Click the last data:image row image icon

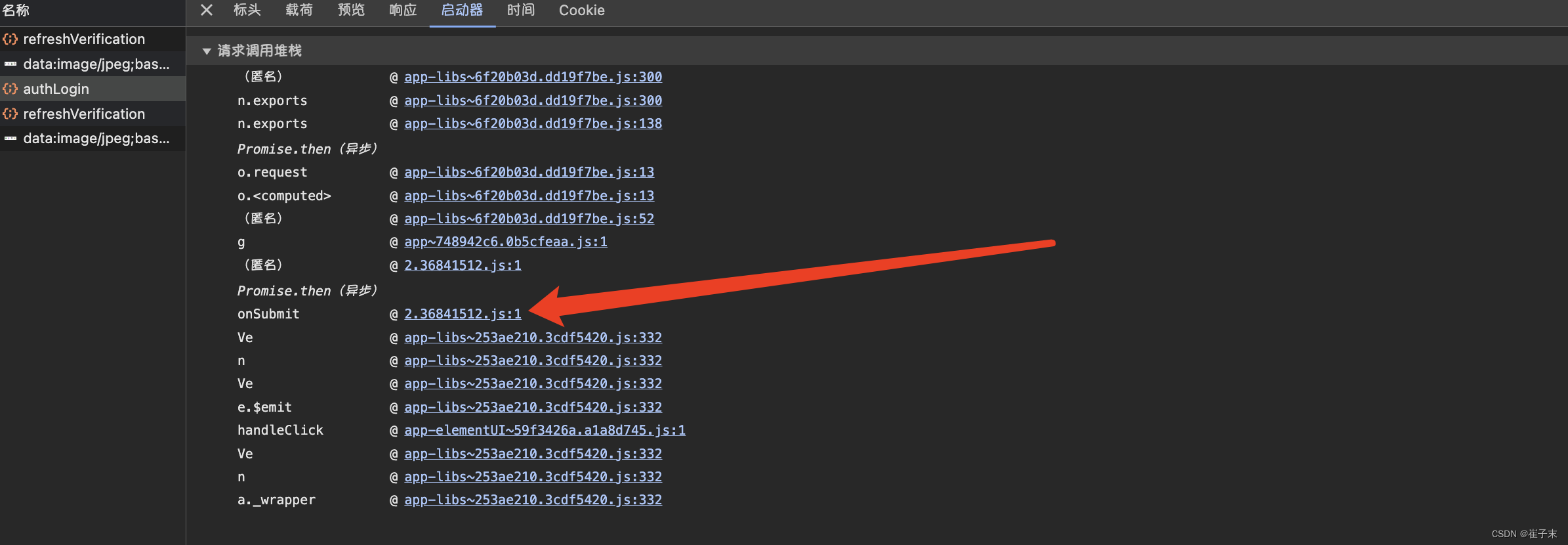coord(10,139)
